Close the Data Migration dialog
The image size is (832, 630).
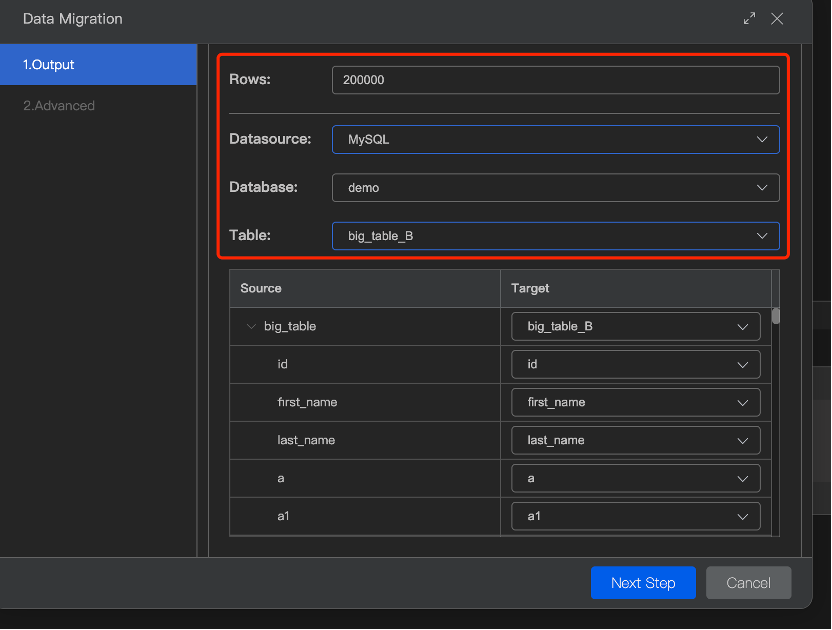(x=777, y=19)
